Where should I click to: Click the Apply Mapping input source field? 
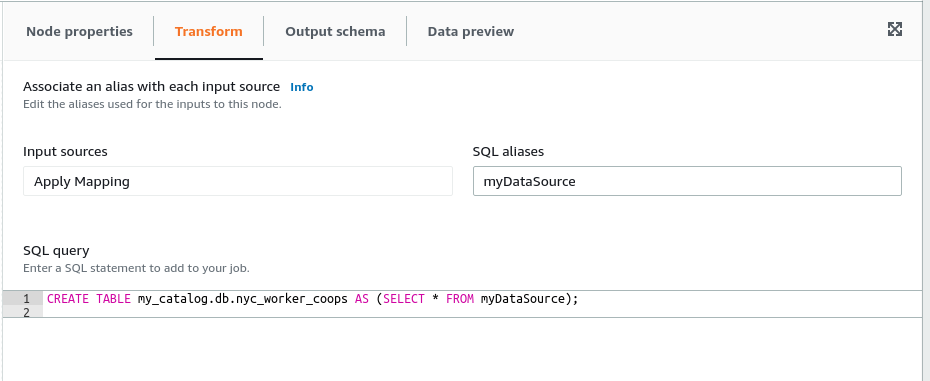(x=238, y=181)
